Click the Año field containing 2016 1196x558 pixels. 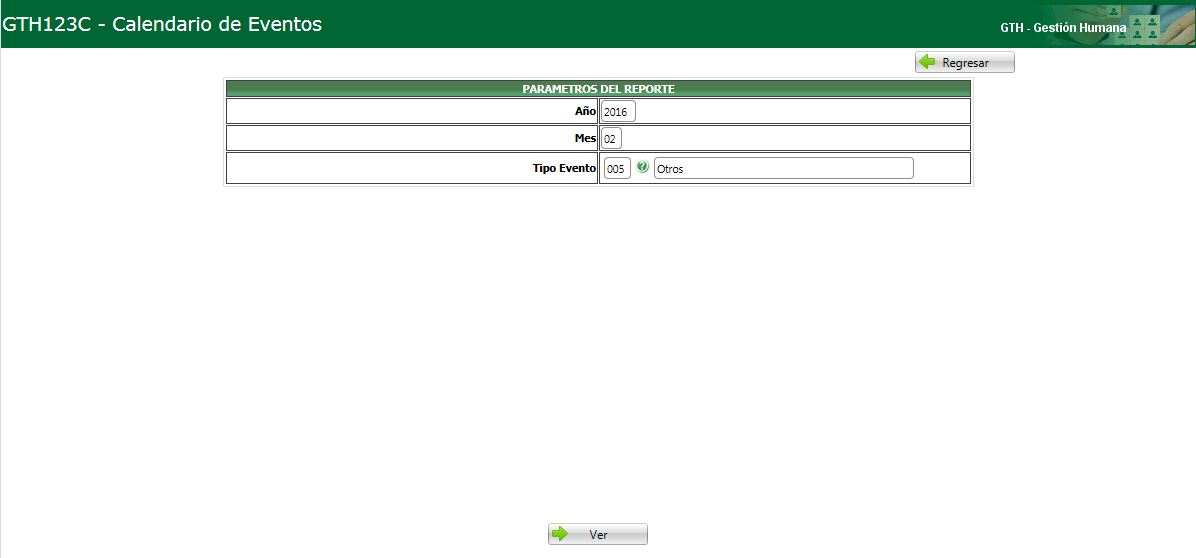(618, 111)
